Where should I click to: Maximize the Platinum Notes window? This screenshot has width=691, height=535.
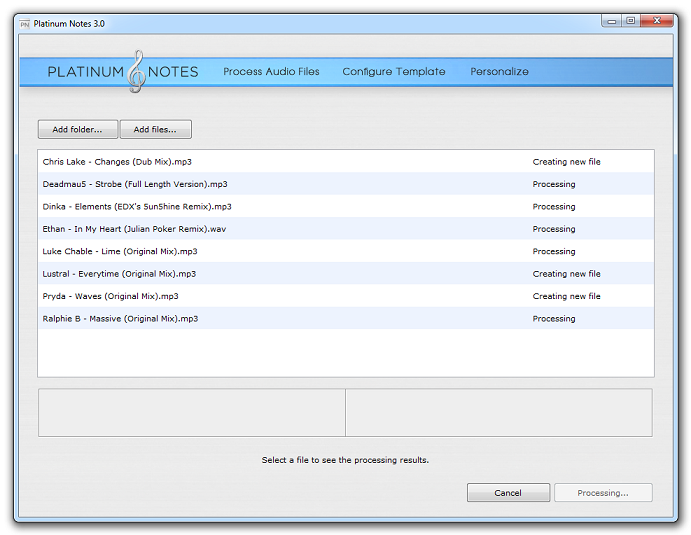click(x=630, y=21)
